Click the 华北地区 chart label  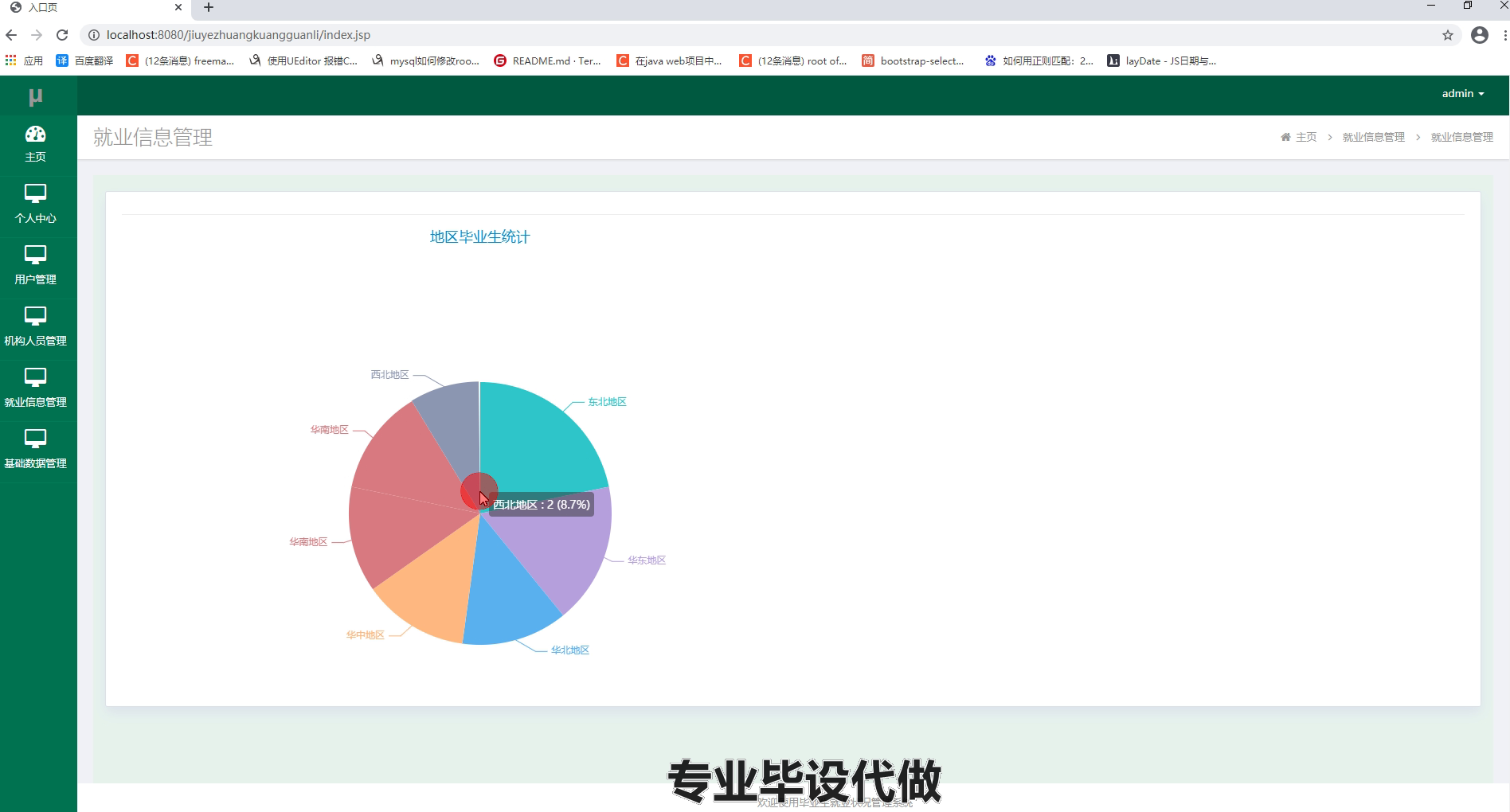(x=570, y=650)
